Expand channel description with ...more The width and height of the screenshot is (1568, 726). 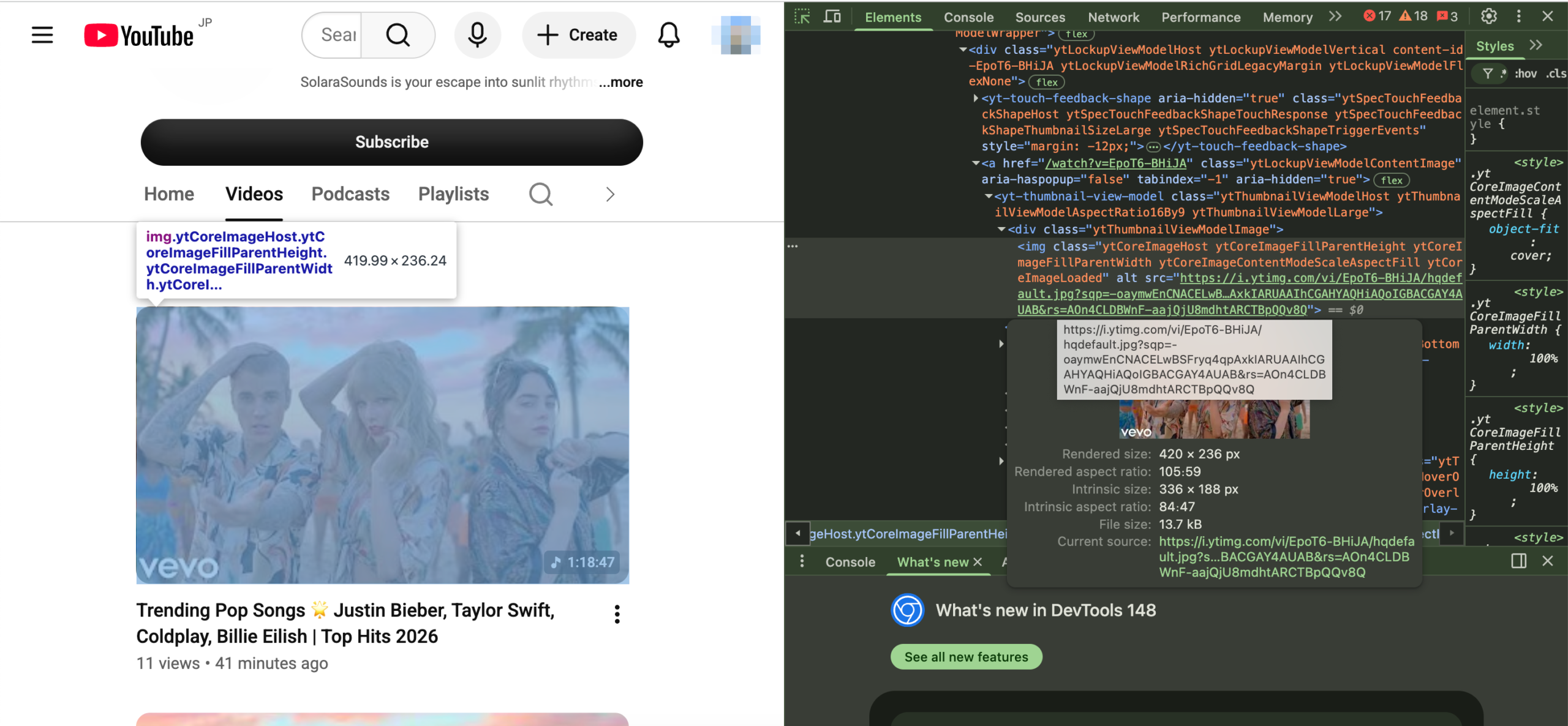click(620, 82)
